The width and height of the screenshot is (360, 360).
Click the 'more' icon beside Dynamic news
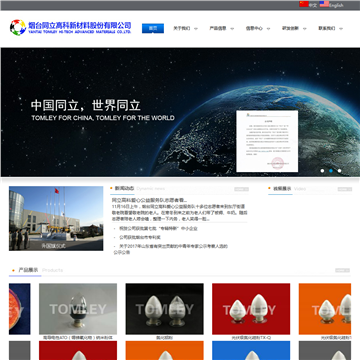coord(241,189)
